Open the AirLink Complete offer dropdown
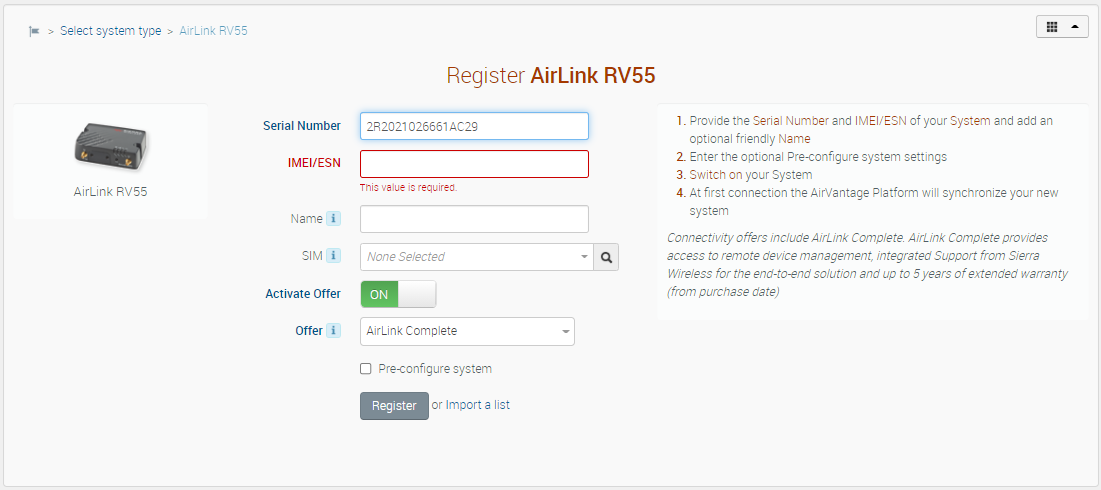The width and height of the screenshot is (1101, 490). pos(467,331)
